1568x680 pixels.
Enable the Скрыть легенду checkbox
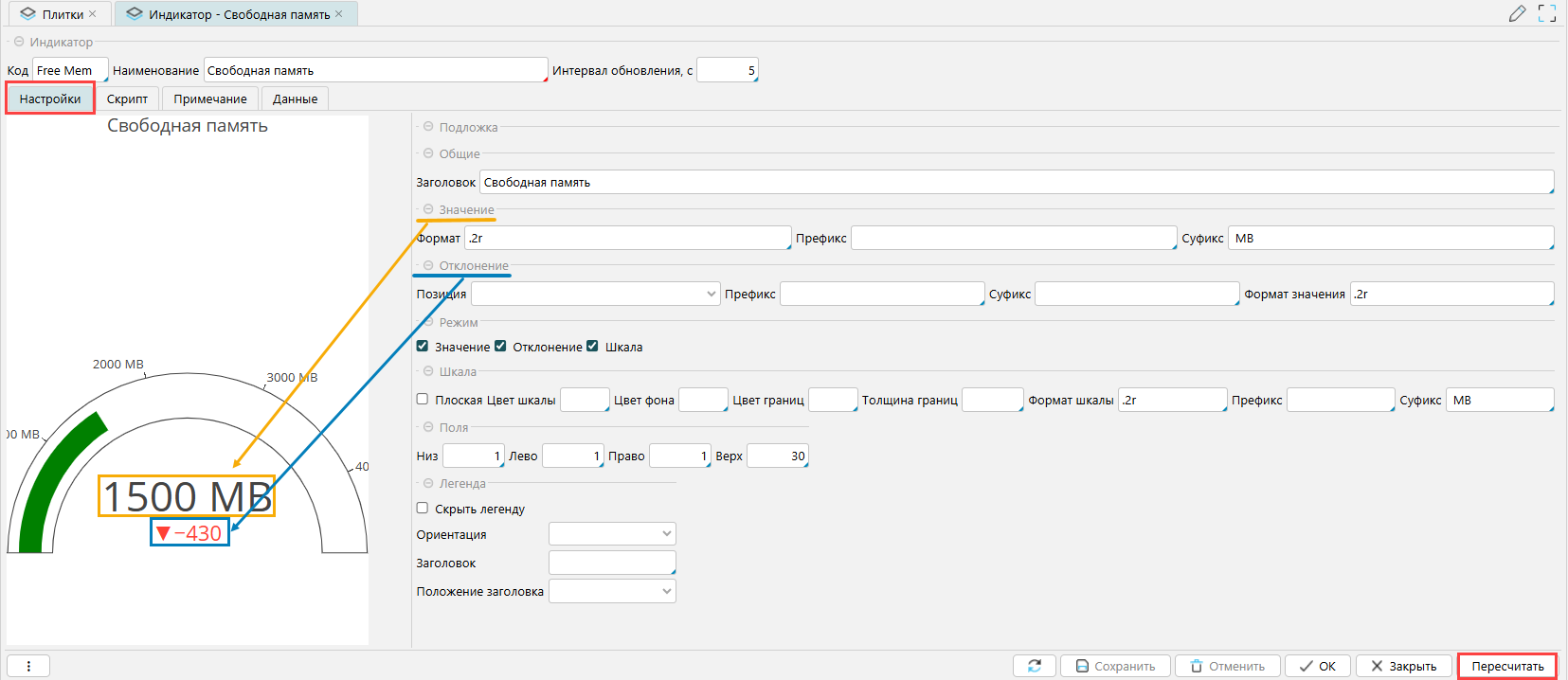click(x=423, y=509)
